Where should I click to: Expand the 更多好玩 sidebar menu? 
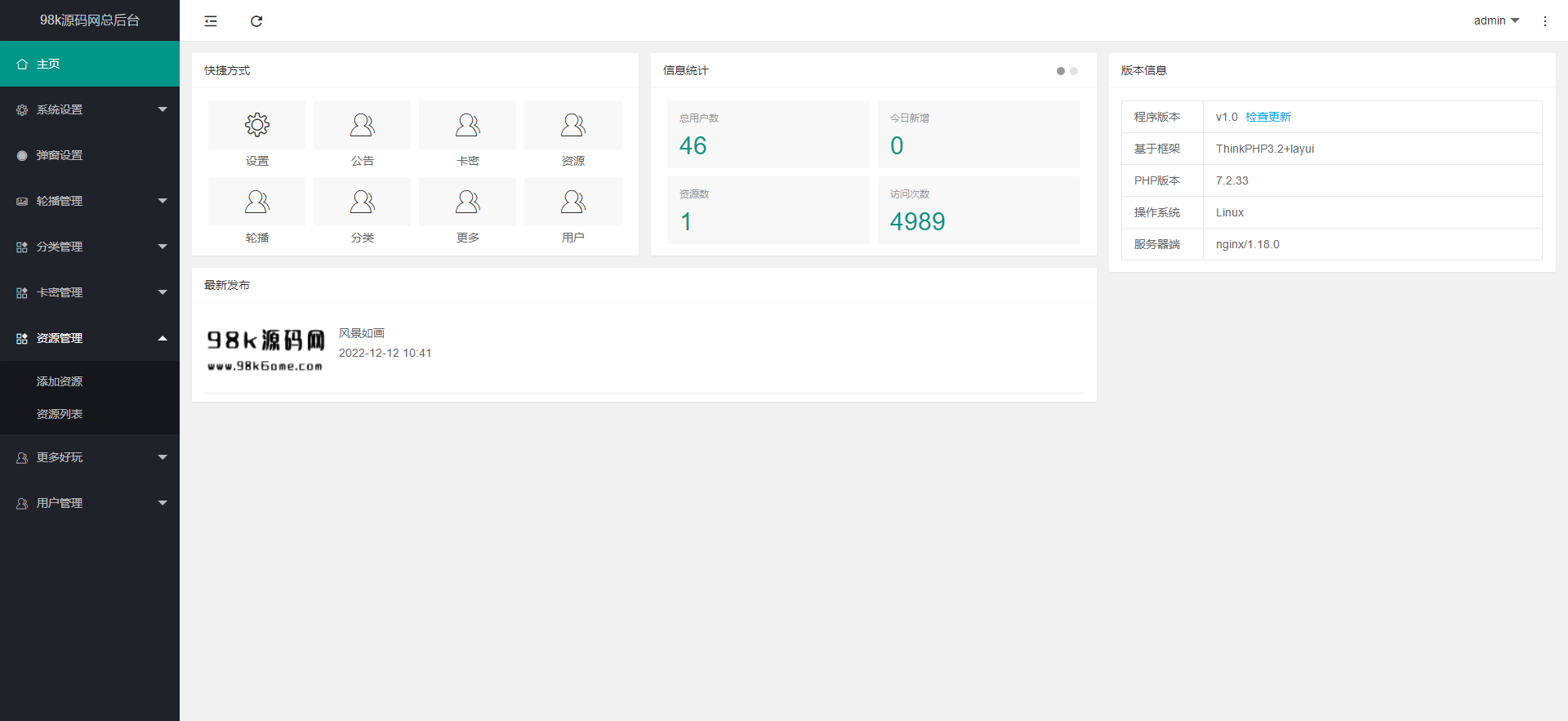click(x=90, y=457)
